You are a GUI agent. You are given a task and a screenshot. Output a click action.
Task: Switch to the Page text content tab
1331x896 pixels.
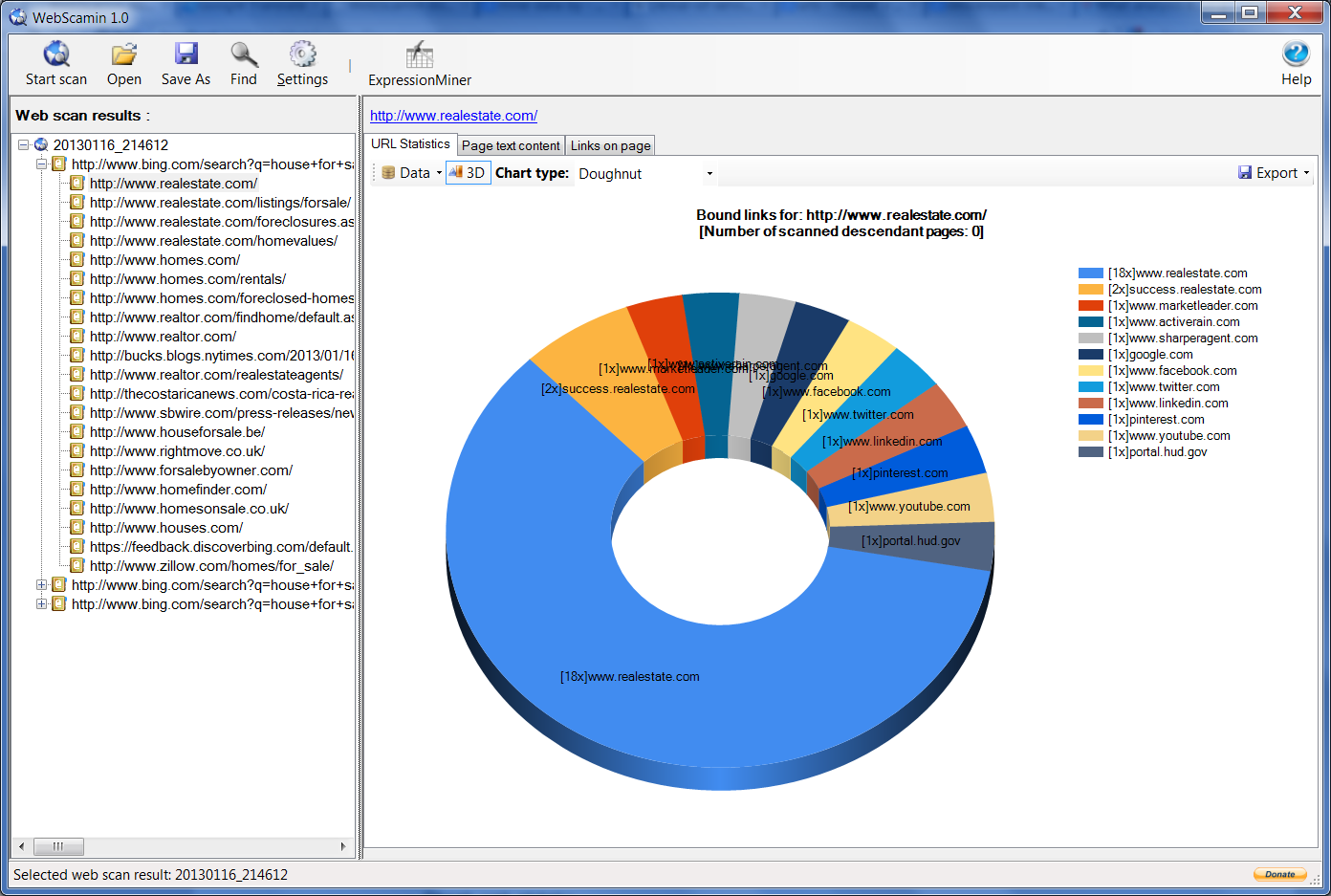pyautogui.click(x=511, y=145)
